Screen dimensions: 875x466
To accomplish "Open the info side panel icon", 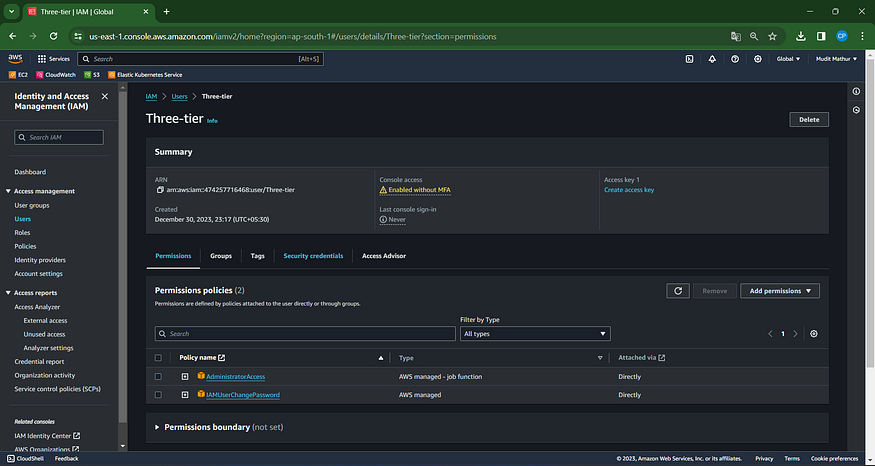I will tap(856, 91).
